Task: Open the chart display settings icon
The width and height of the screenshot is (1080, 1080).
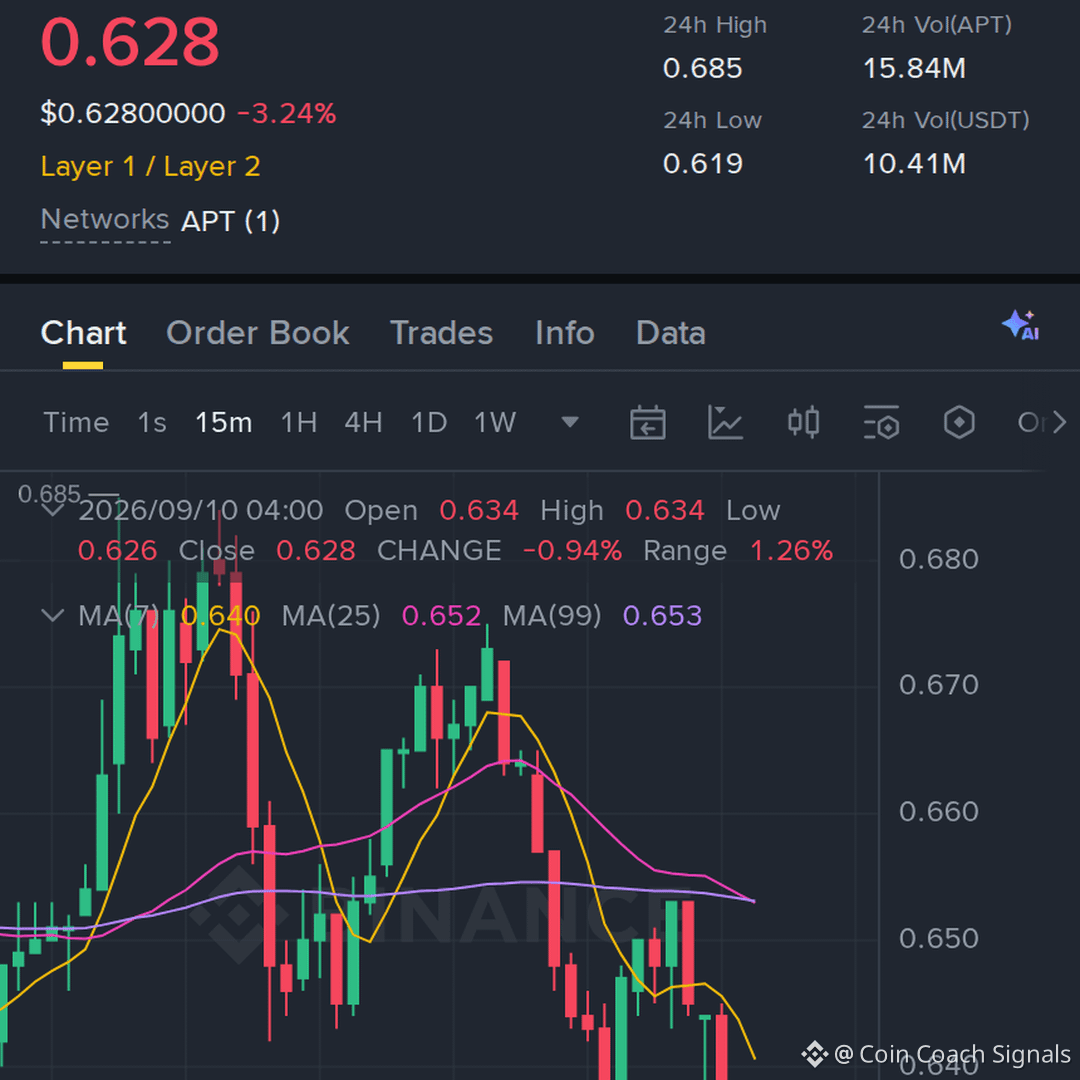Action: coord(881,422)
